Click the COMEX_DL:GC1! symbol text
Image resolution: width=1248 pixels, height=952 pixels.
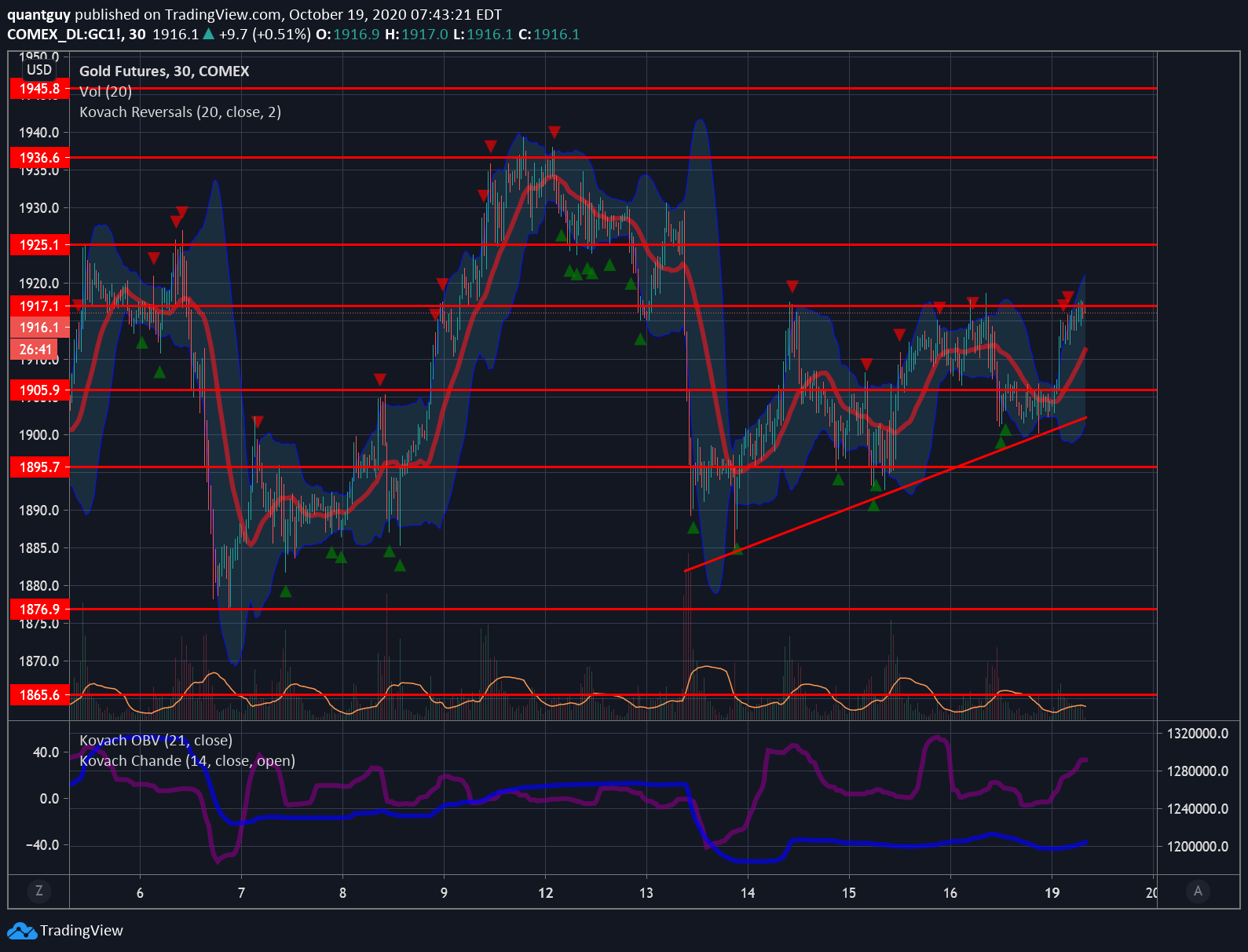tap(64, 35)
